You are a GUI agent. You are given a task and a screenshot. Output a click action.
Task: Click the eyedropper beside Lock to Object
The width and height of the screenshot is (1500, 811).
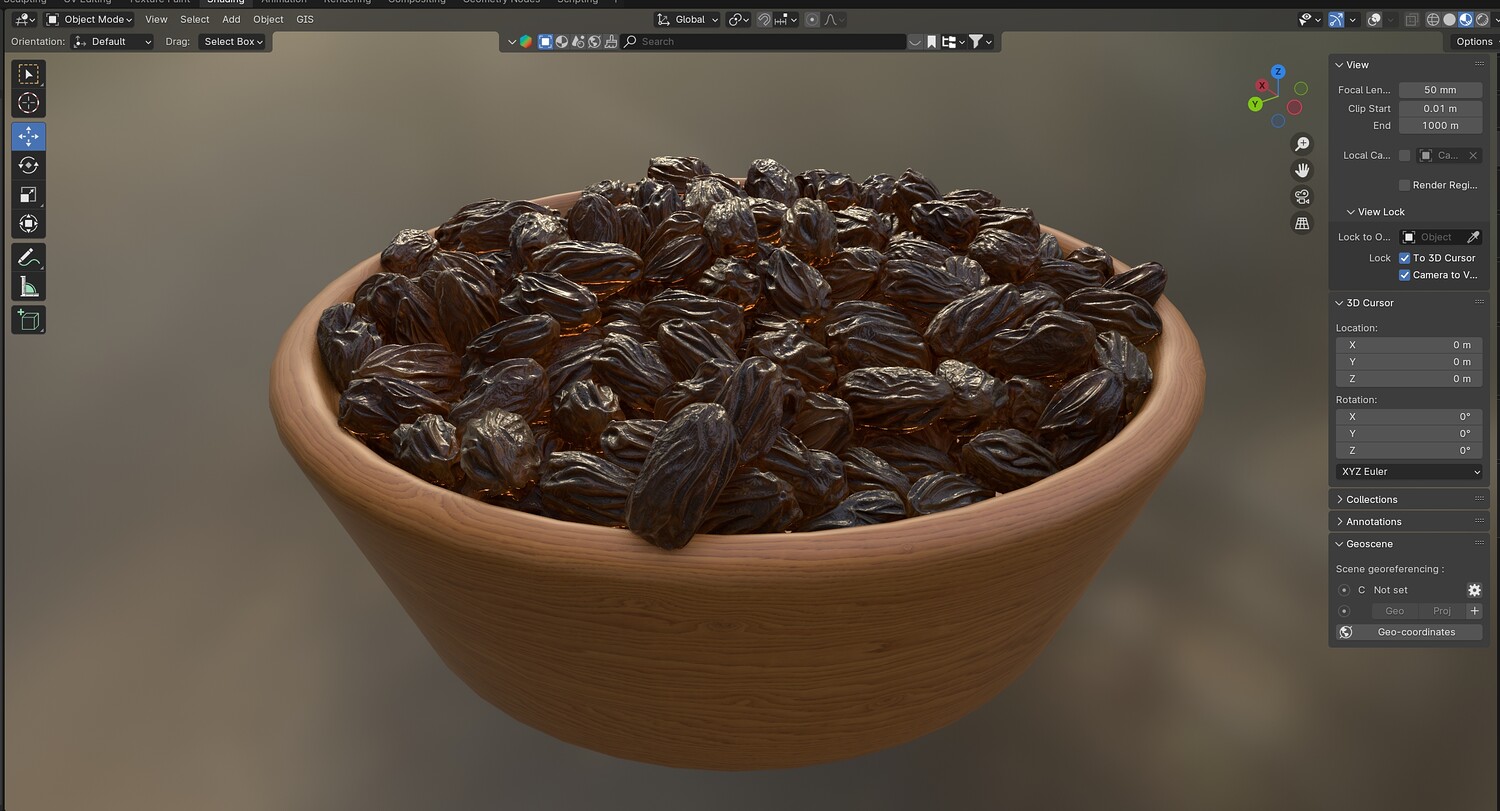click(1472, 237)
